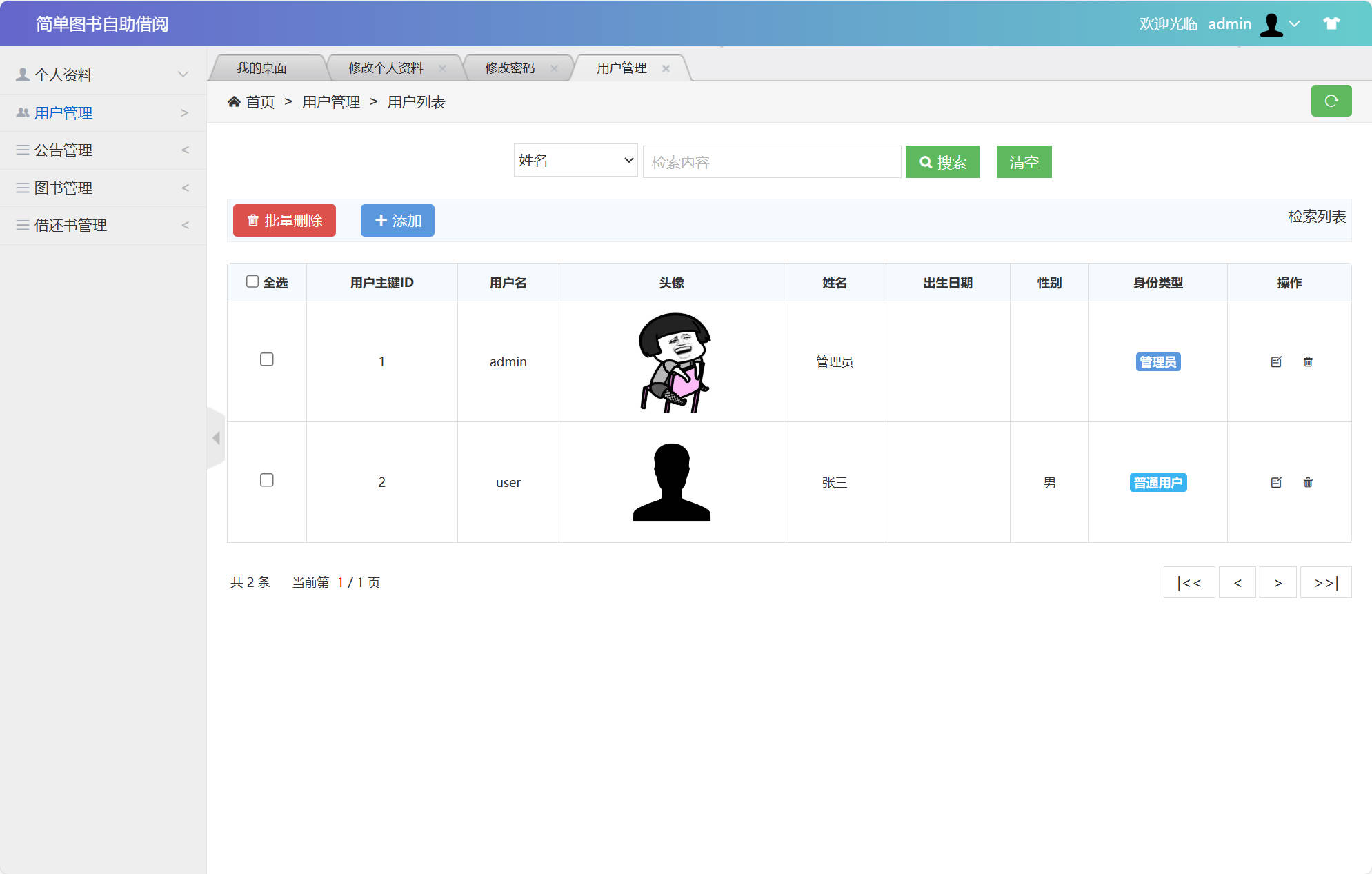Select 用户管理 in the sidebar
Viewport: 1372px width, 874px height.
pos(63,112)
